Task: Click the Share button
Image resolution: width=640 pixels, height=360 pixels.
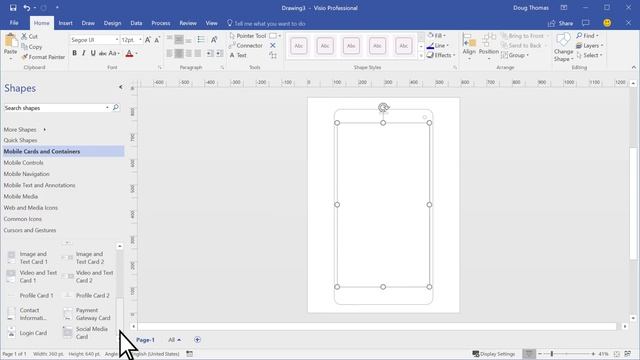Action: 560,23
